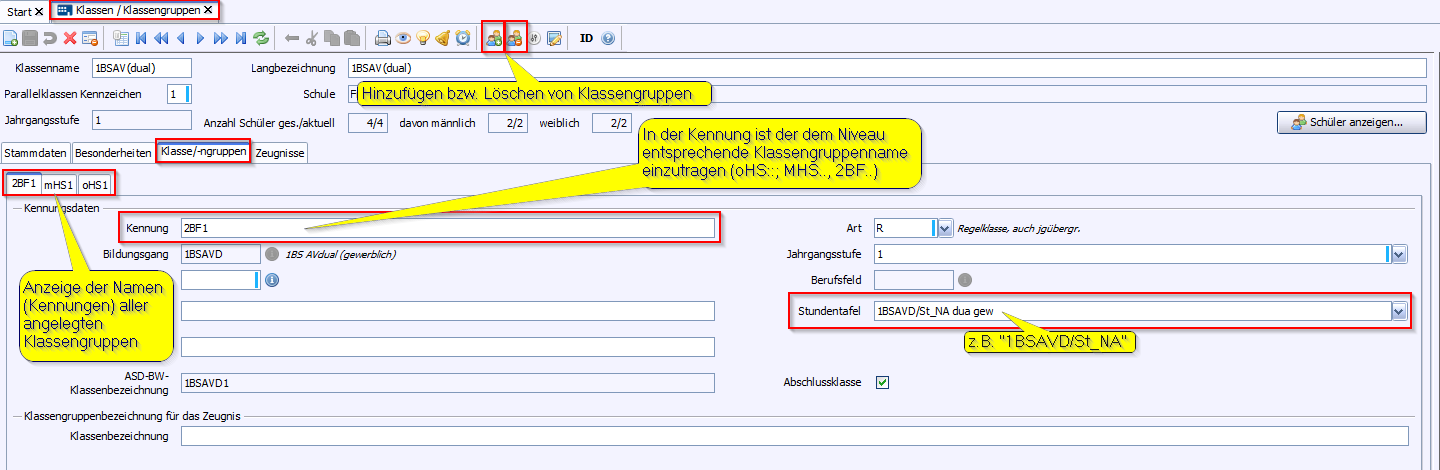Switch to the Zeugnisse tab
The width and height of the screenshot is (1440, 470).
[x=280, y=153]
